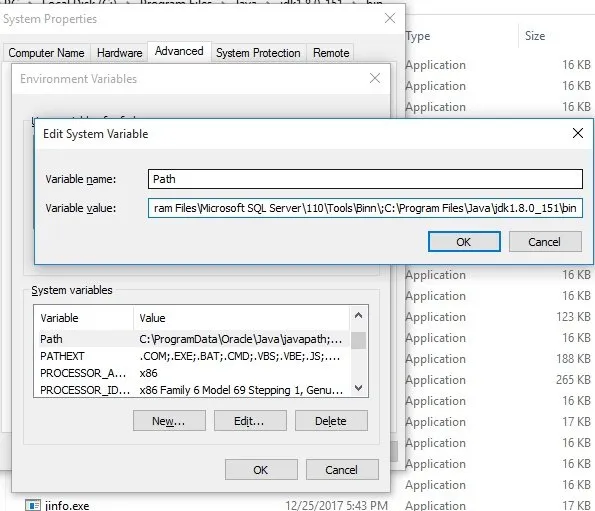
Task: Click New... under System variables
Action: (169, 421)
